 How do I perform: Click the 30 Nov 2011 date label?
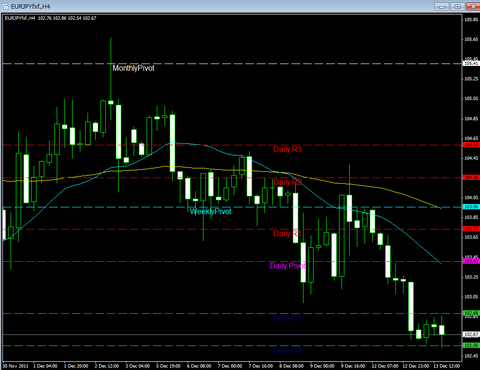coord(16,366)
